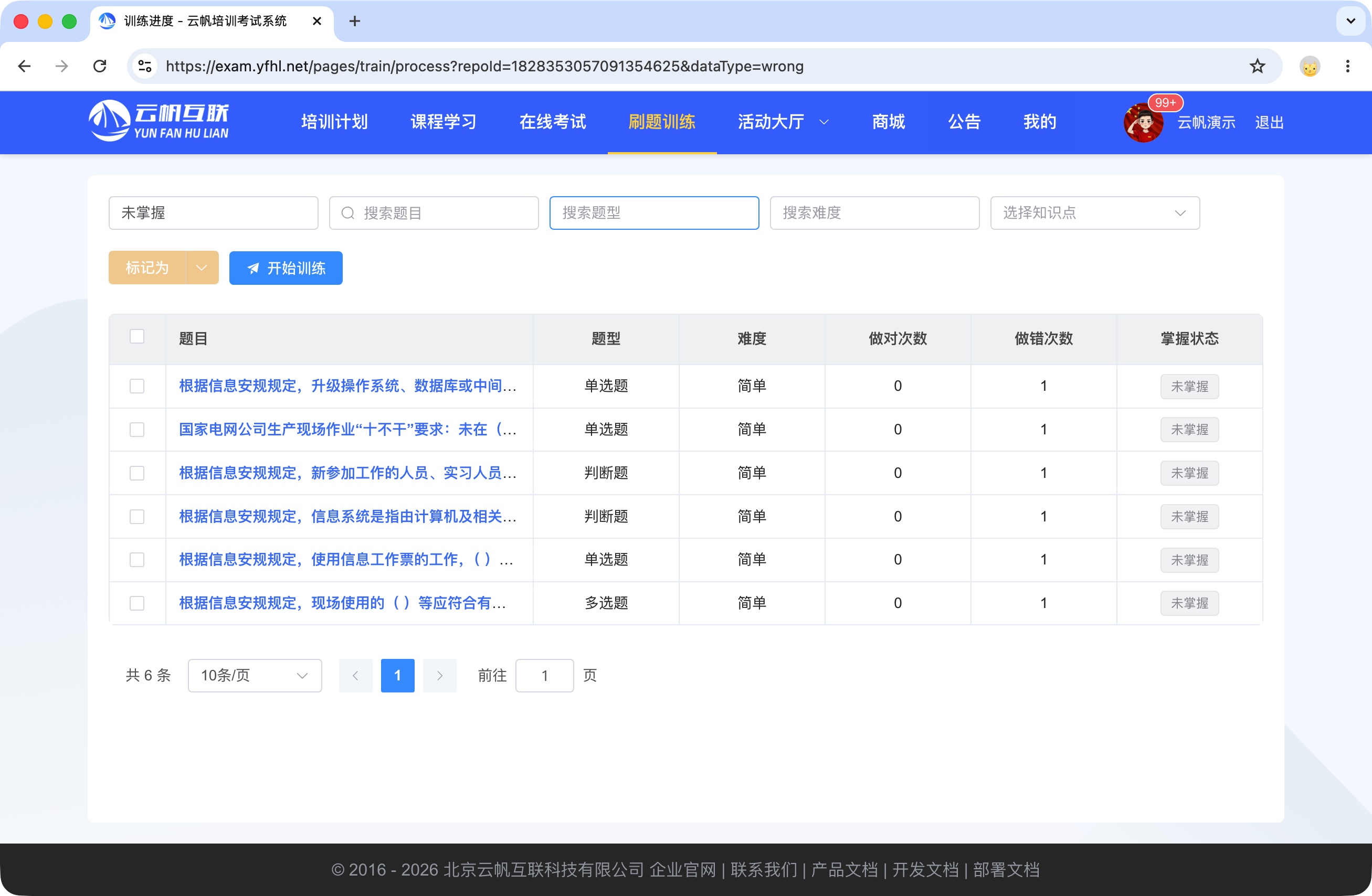
Task: Click the 未掌握 tag in the 多选题 row
Action: pos(1189,603)
